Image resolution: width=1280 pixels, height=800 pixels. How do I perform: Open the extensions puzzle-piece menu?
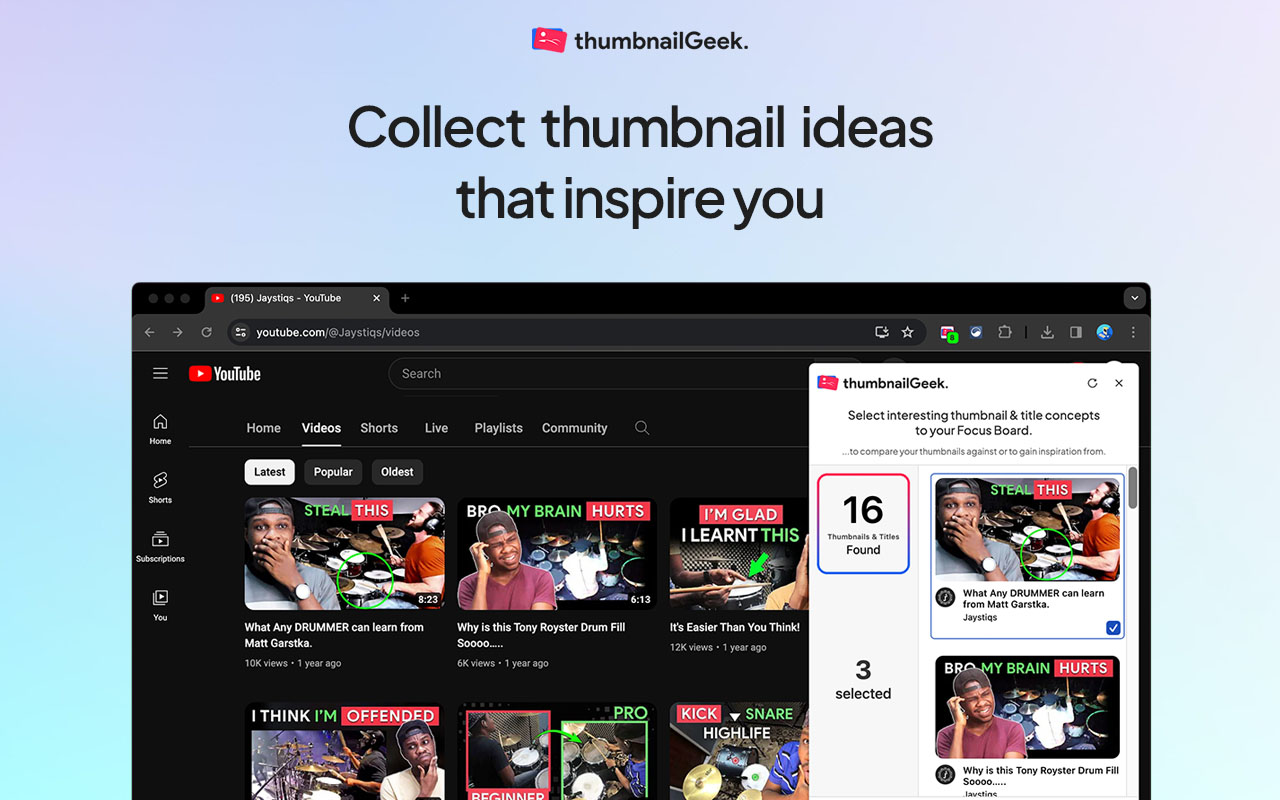(1005, 332)
